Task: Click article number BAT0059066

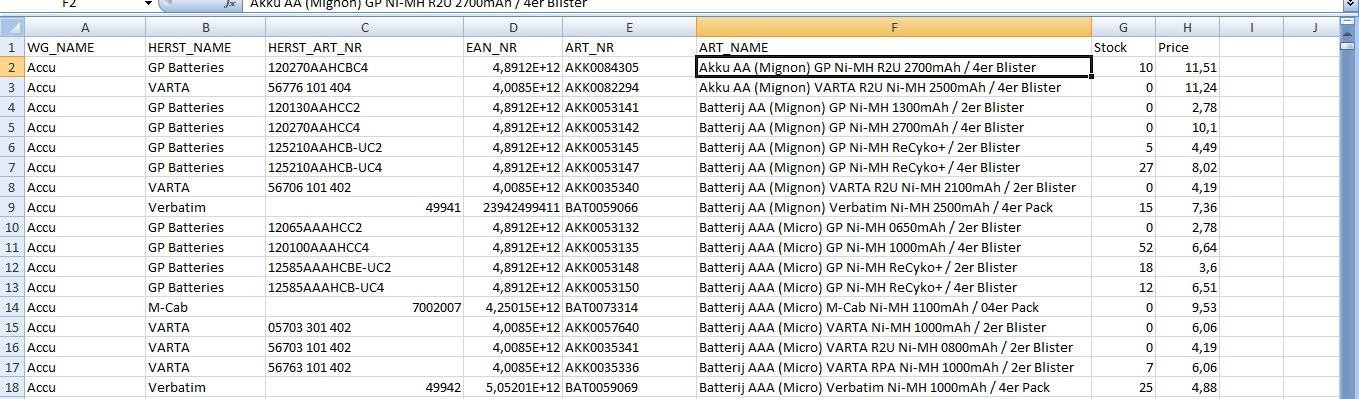Action: [x=629, y=207]
